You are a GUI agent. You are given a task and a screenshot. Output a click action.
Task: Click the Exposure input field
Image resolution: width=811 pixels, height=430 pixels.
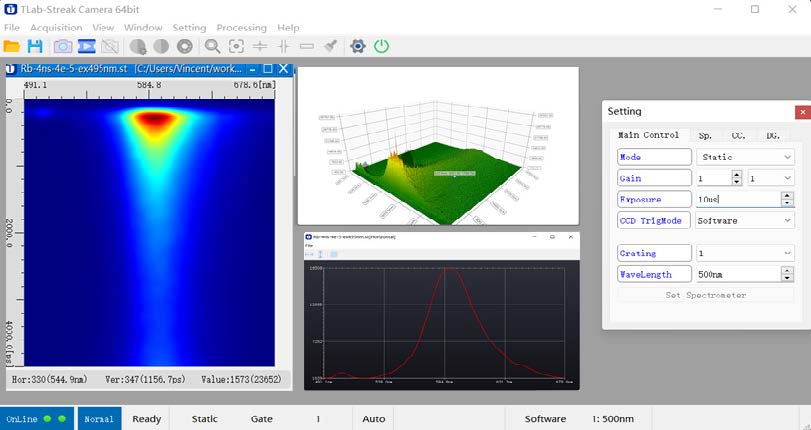(x=737, y=199)
